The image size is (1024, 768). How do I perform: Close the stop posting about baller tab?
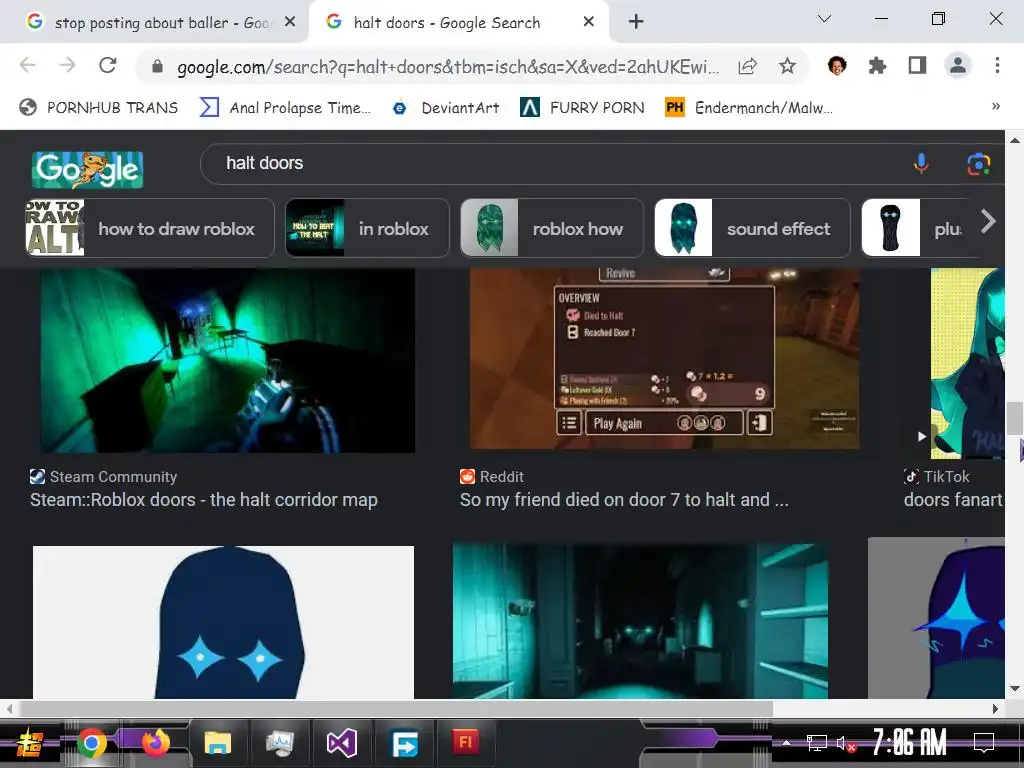tap(290, 22)
